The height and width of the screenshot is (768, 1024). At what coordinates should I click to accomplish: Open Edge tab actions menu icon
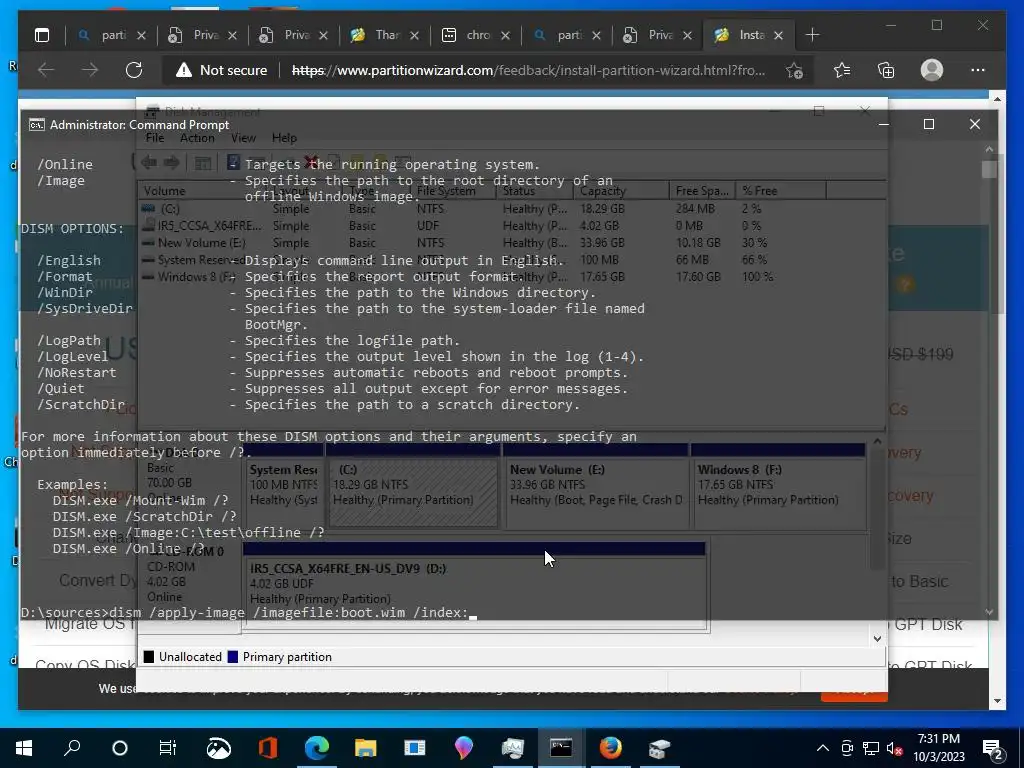tap(42, 35)
